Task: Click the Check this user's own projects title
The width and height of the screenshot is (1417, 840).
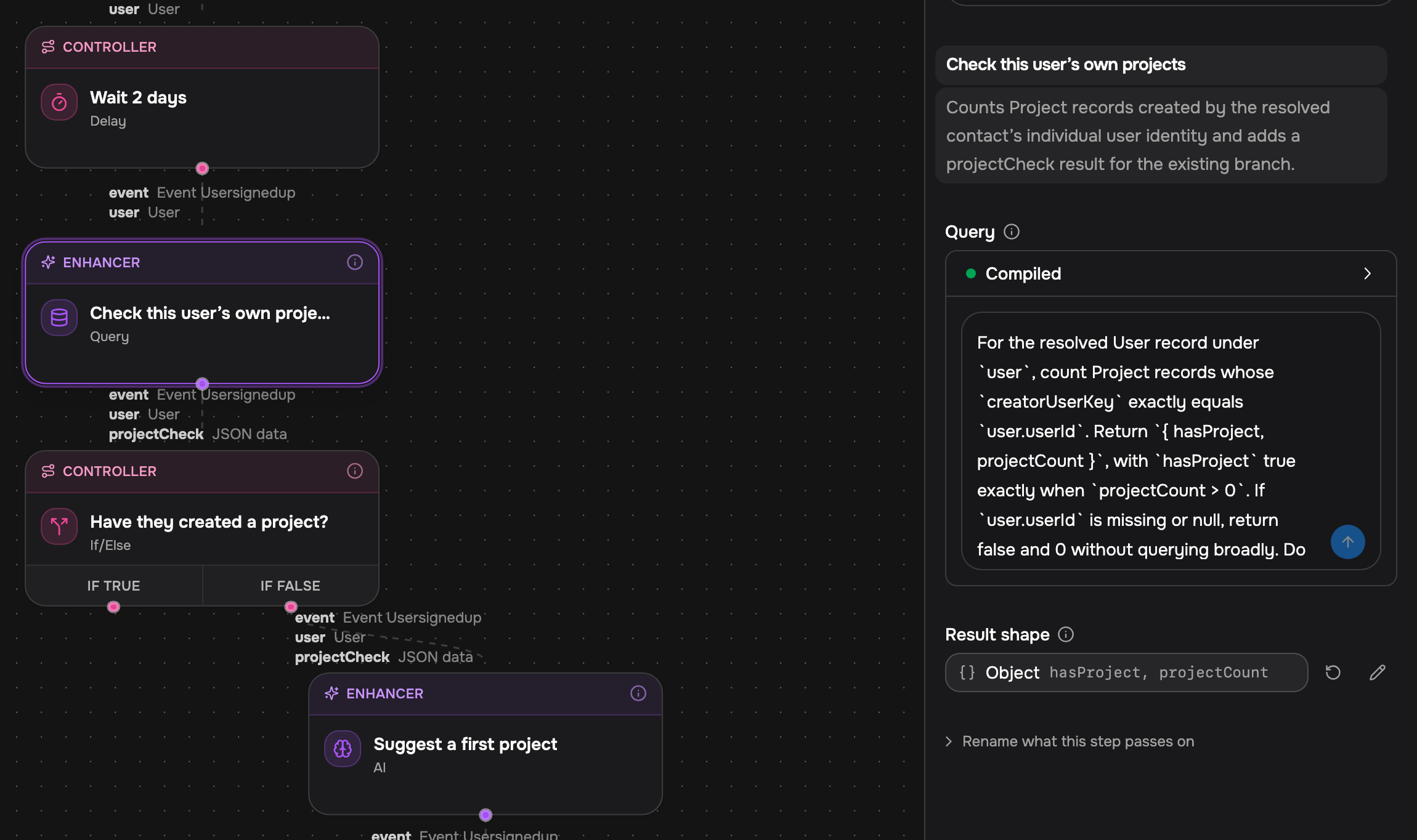Action: [x=1066, y=65]
